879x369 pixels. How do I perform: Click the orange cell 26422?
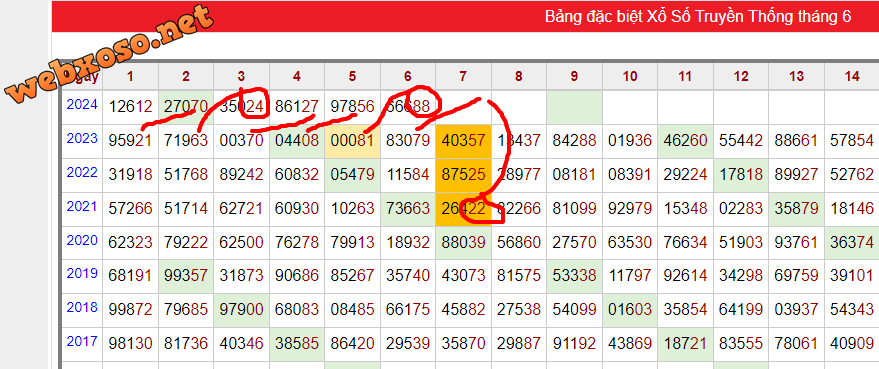463,209
